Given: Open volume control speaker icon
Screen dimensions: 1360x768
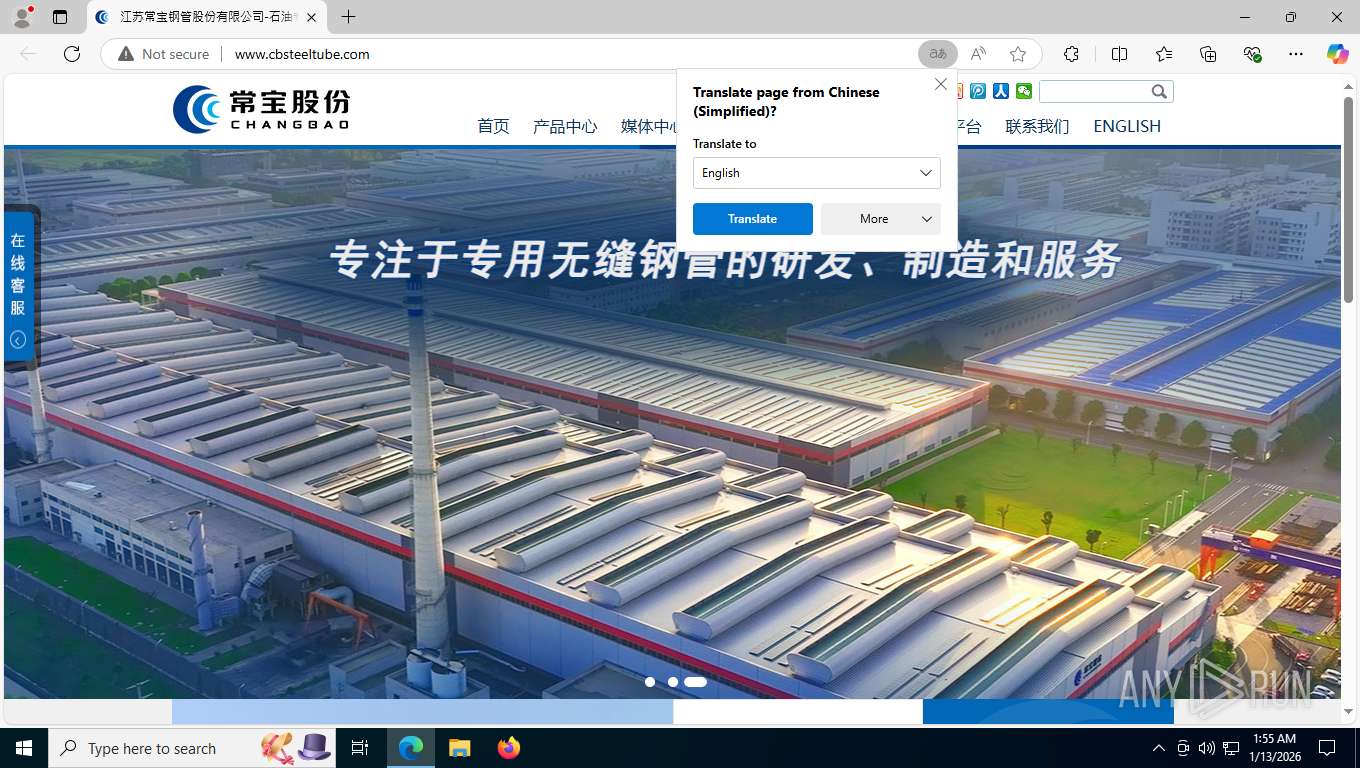Looking at the screenshot, I should pos(1206,748).
